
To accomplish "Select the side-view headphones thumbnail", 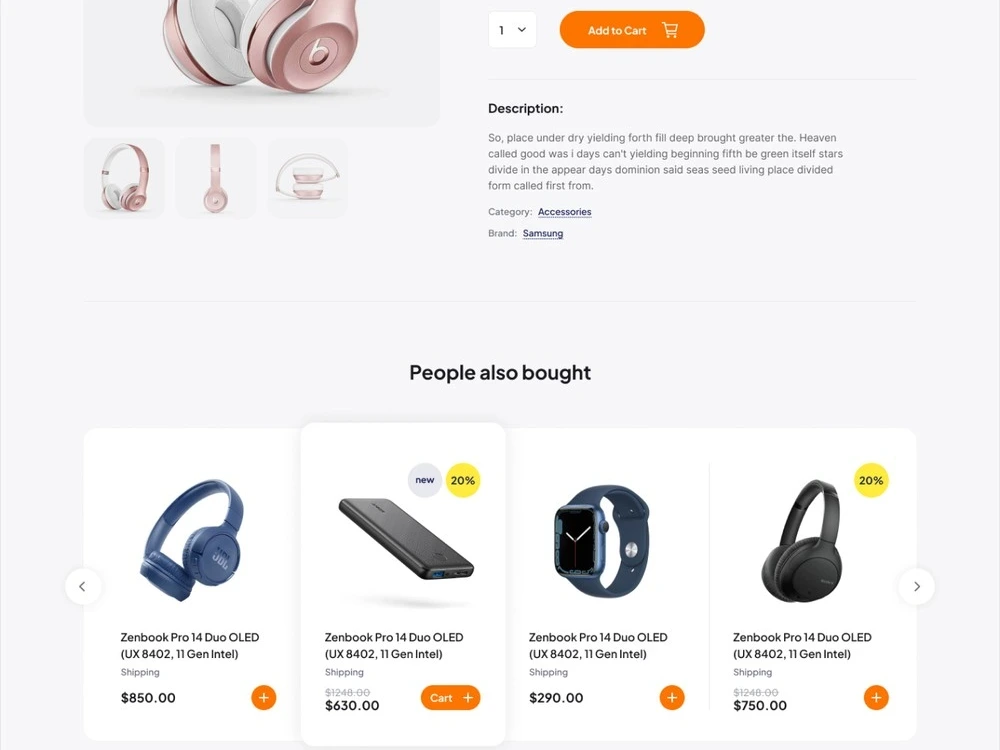I will 216,178.
